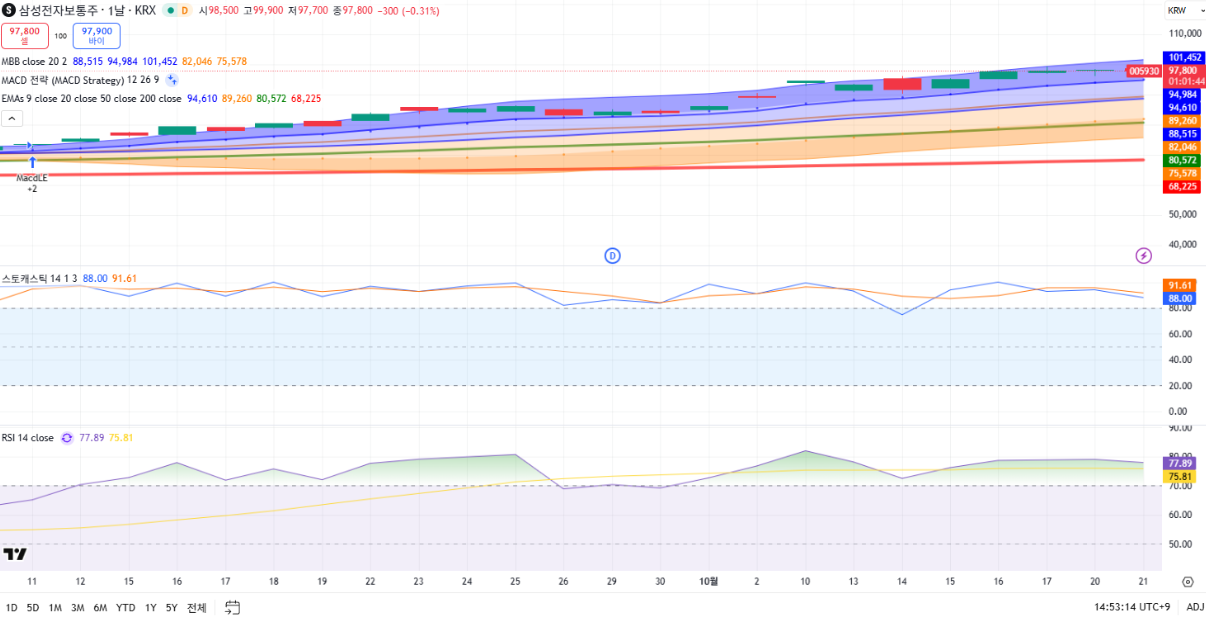The image size is (1206, 617).
Task: Select the 스토캐스틱 14 1 3 legend
Action: [x=39, y=279]
